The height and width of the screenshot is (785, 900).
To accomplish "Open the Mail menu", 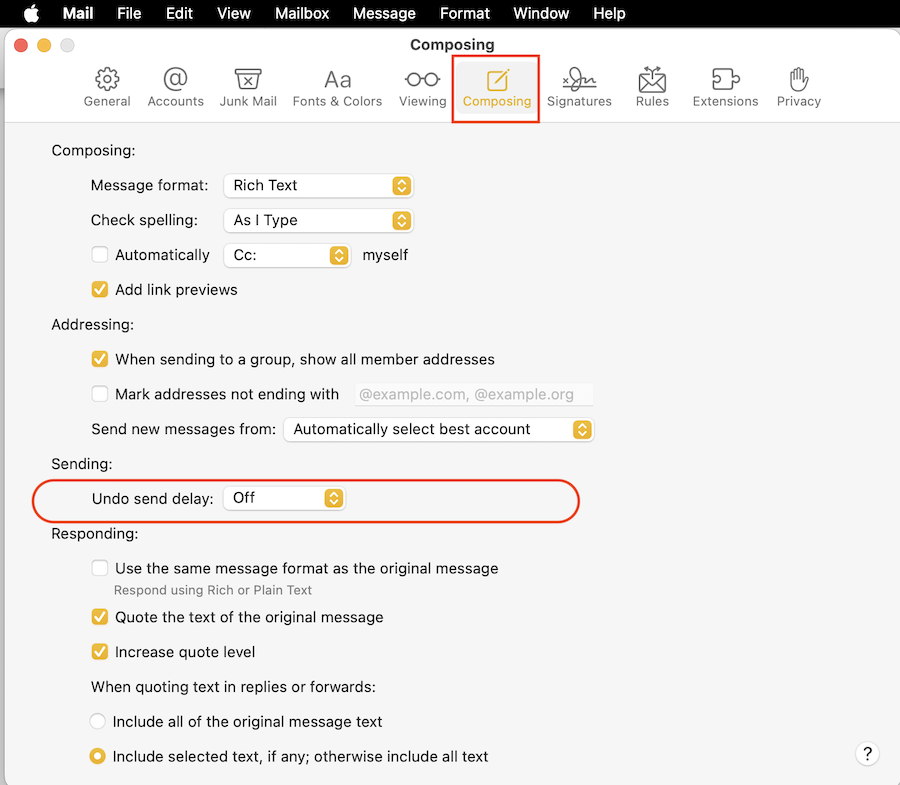I will click(x=77, y=13).
